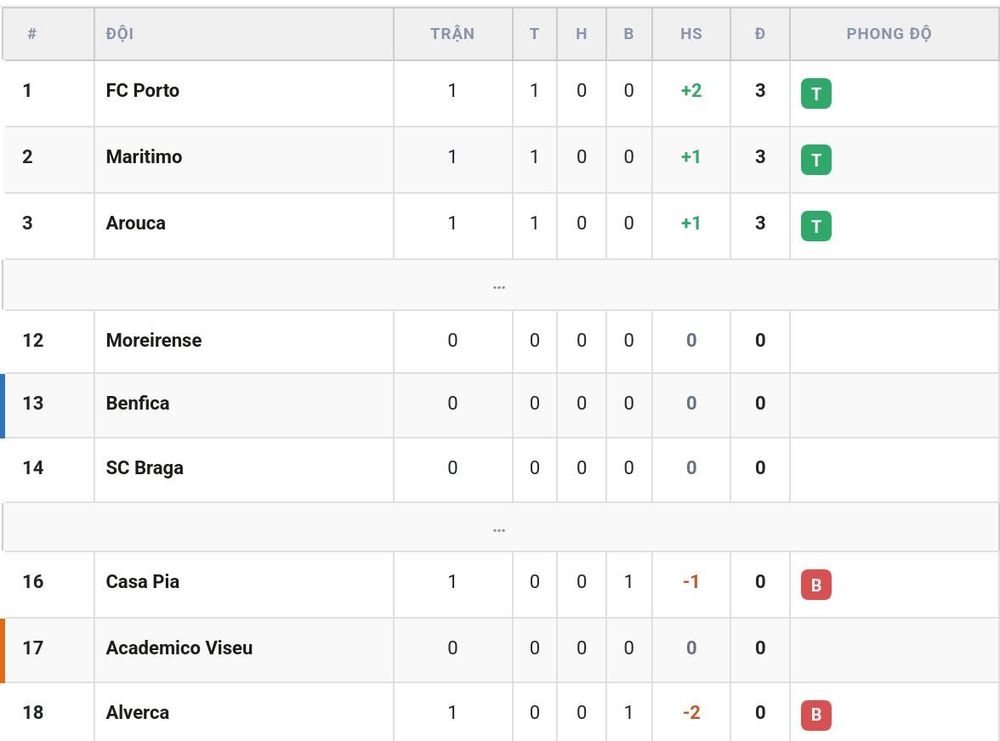Click Casa Pia's red B form badge
1000x741 pixels.
point(816,585)
